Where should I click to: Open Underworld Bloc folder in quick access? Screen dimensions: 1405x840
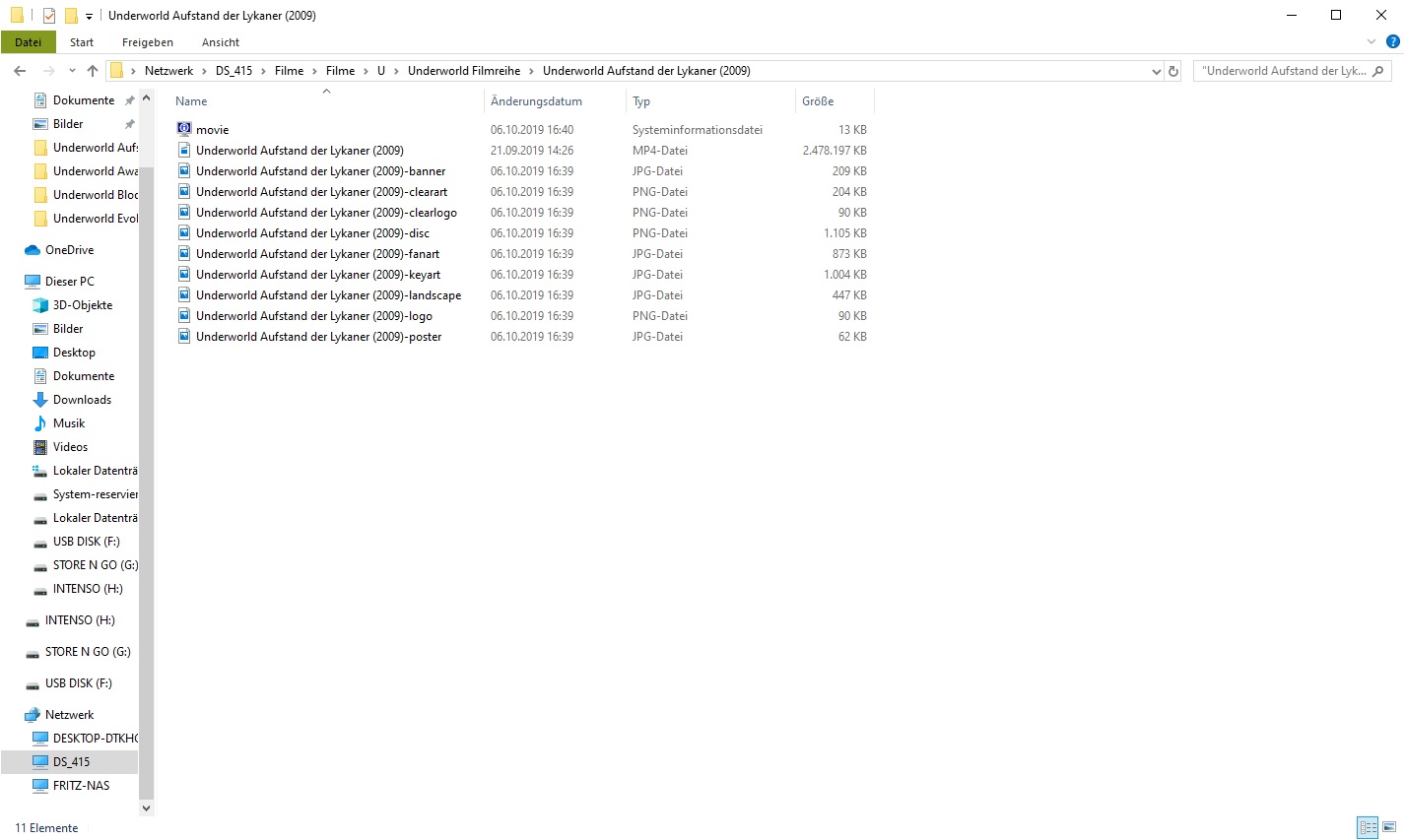click(x=96, y=195)
